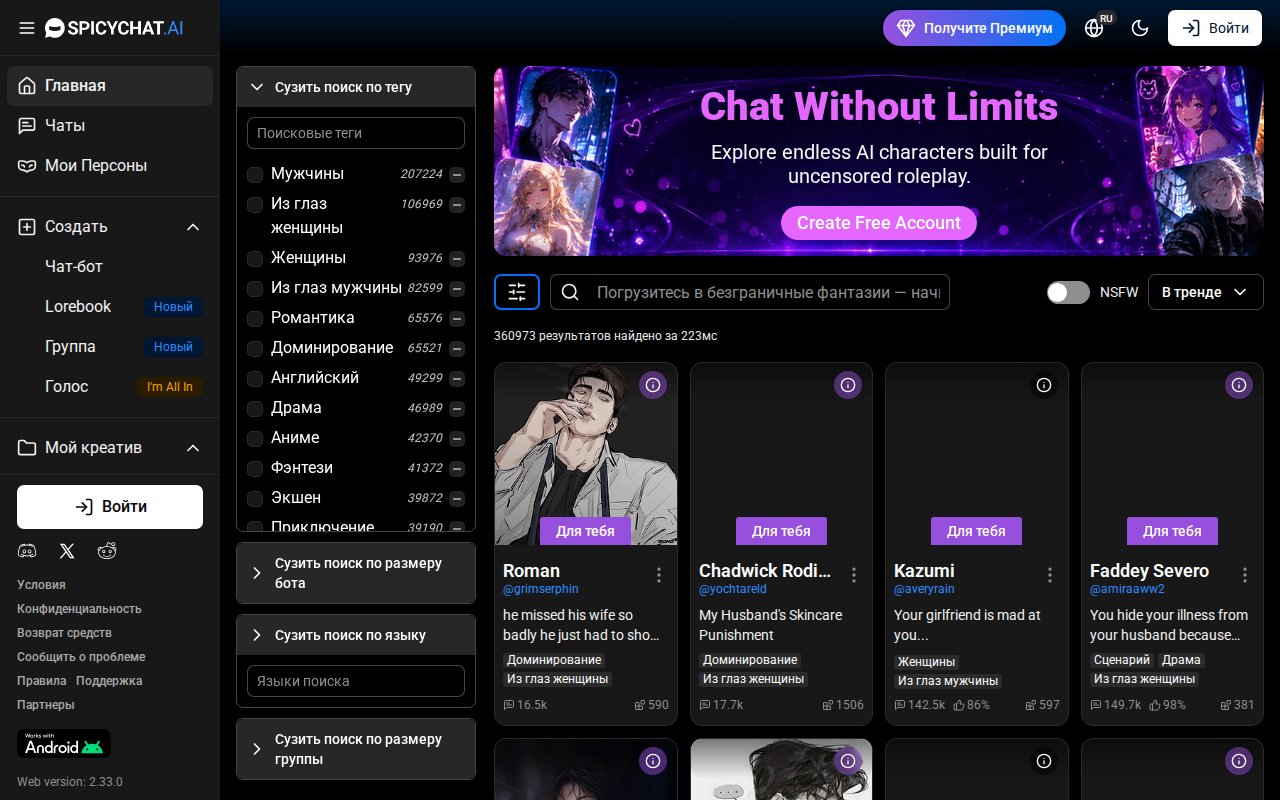The width and height of the screenshot is (1280, 800).
Task: Open the Discord social icon
Action: click(x=27, y=551)
